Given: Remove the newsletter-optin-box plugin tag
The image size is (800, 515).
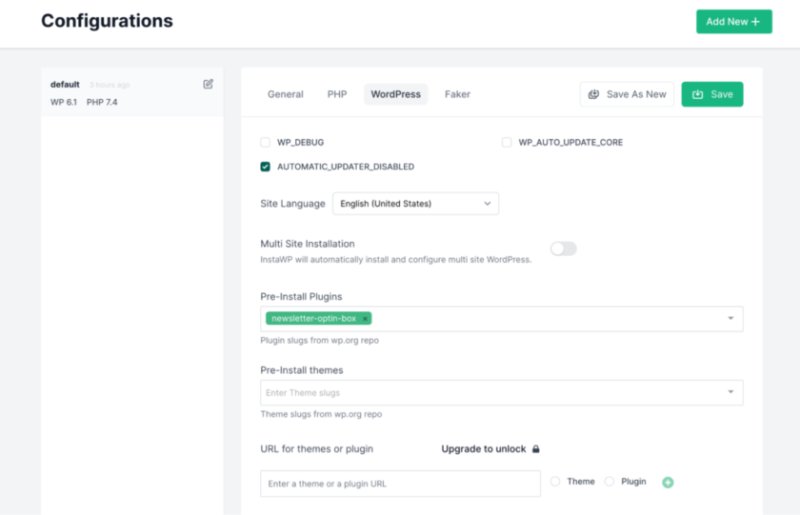Looking at the screenshot, I should [365, 318].
